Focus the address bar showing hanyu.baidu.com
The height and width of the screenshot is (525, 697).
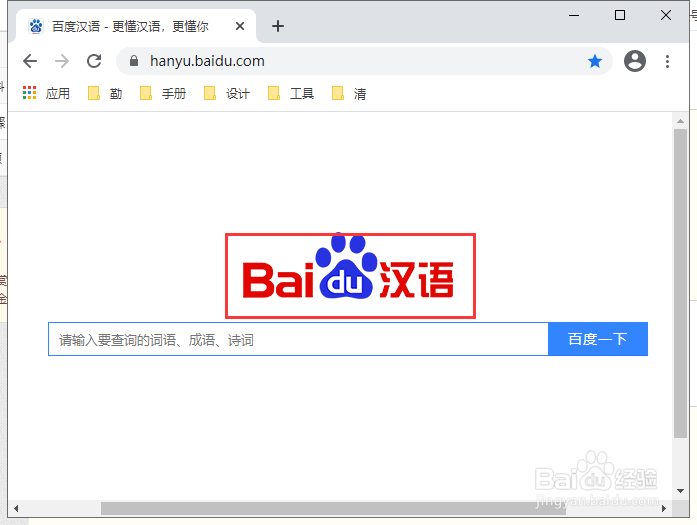[x=365, y=61]
